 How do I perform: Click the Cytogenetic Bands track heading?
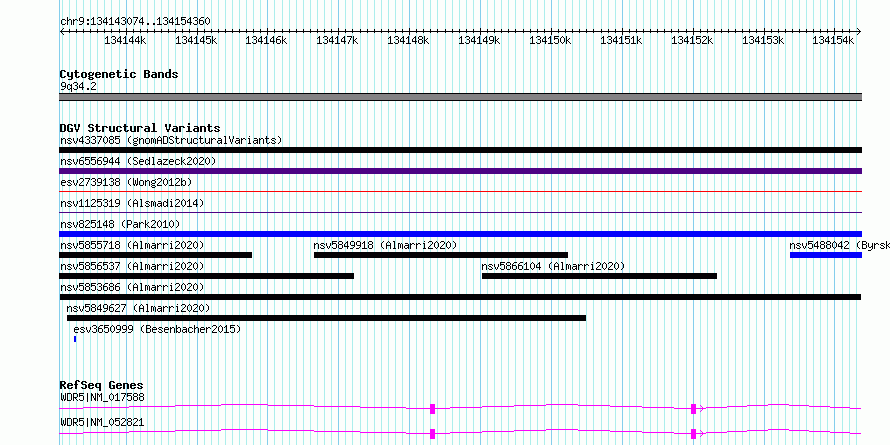coord(119,74)
